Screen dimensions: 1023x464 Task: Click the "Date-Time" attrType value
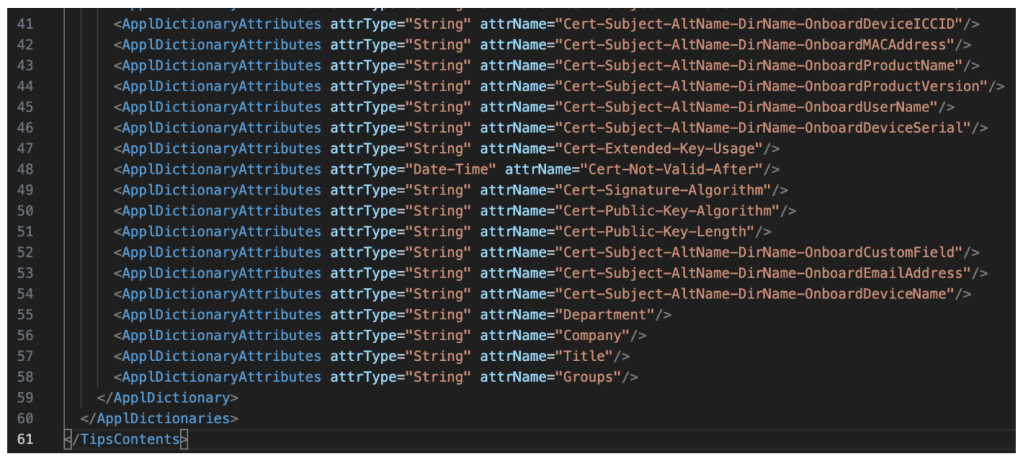pos(449,169)
